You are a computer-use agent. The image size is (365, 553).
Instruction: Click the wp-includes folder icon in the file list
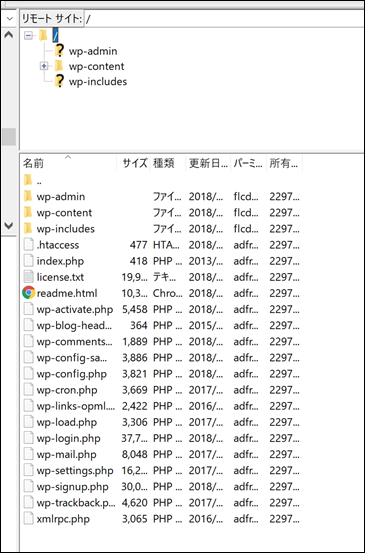point(28,229)
